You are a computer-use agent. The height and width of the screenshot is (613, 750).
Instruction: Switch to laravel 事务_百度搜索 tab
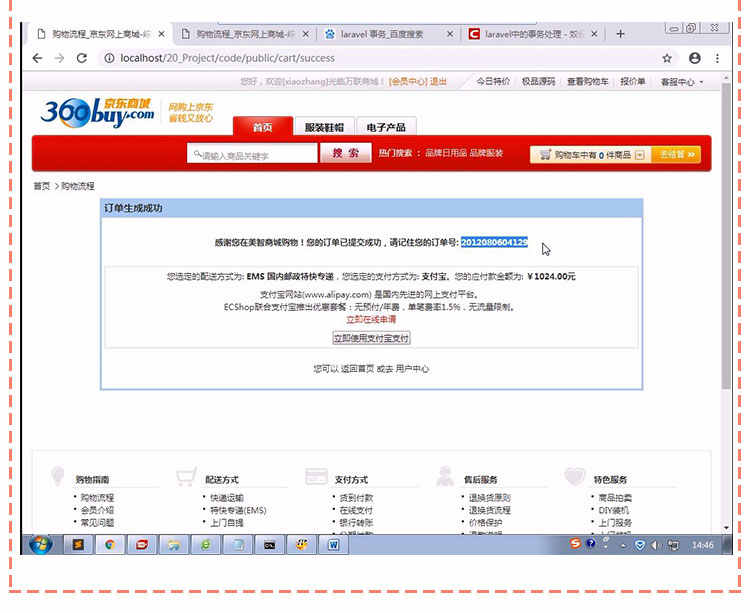pyautogui.click(x=382, y=34)
